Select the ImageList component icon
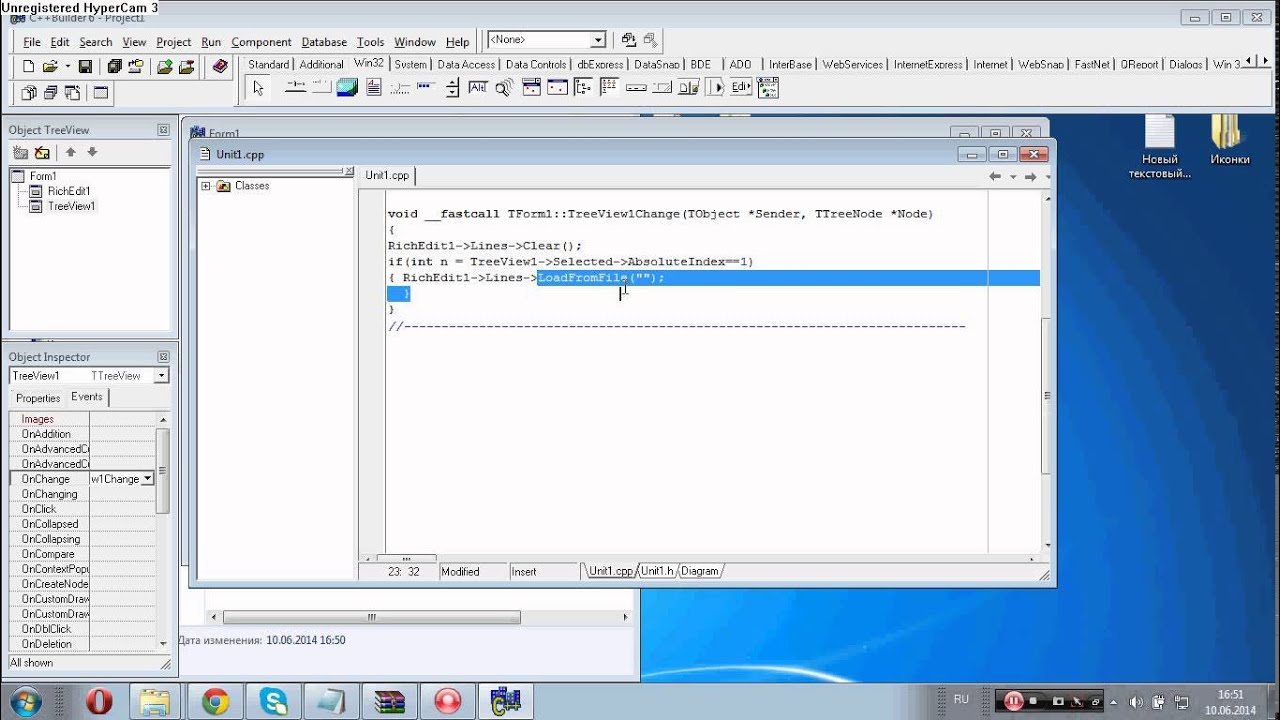 [347, 88]
